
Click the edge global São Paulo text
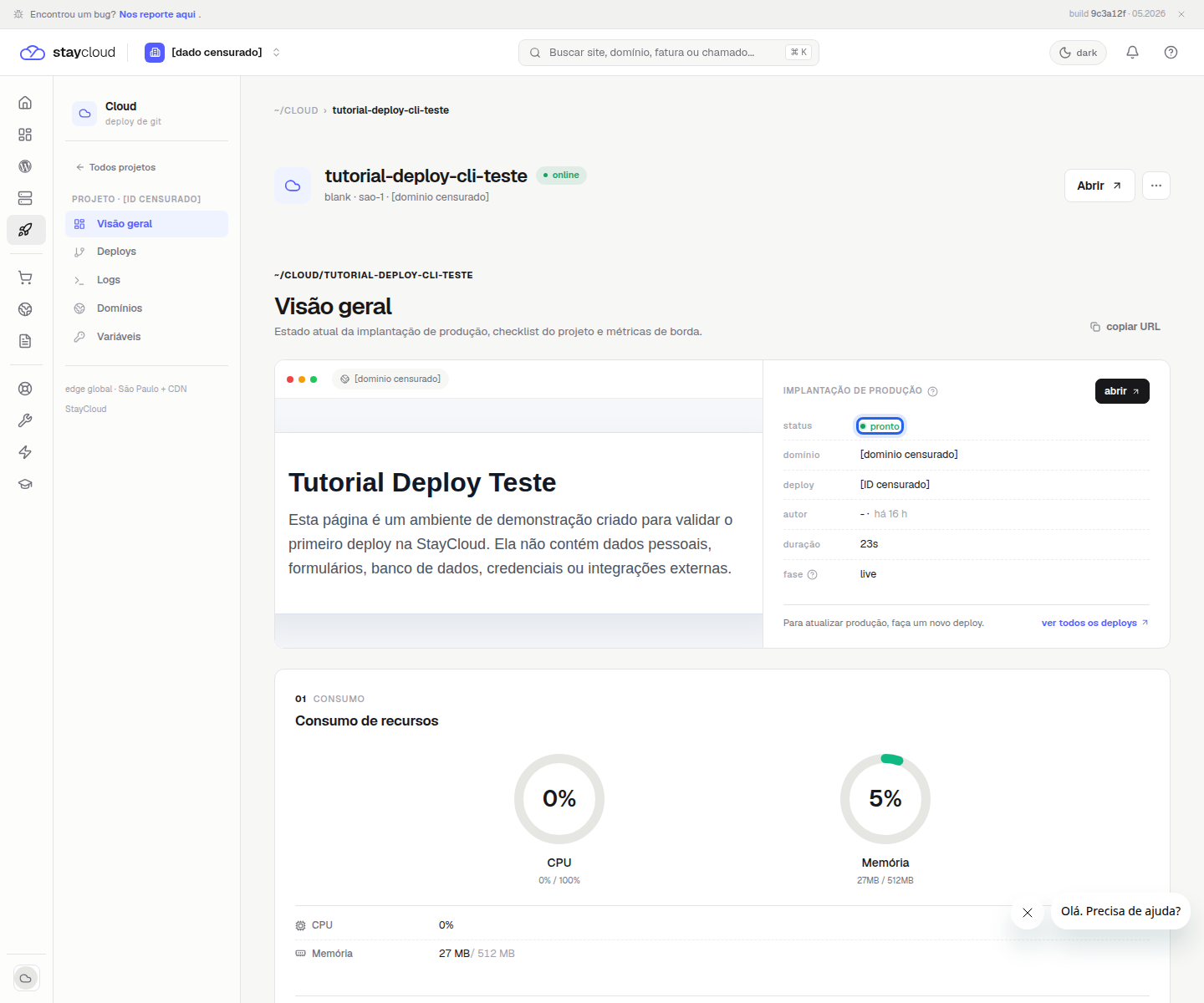point(125,389)
